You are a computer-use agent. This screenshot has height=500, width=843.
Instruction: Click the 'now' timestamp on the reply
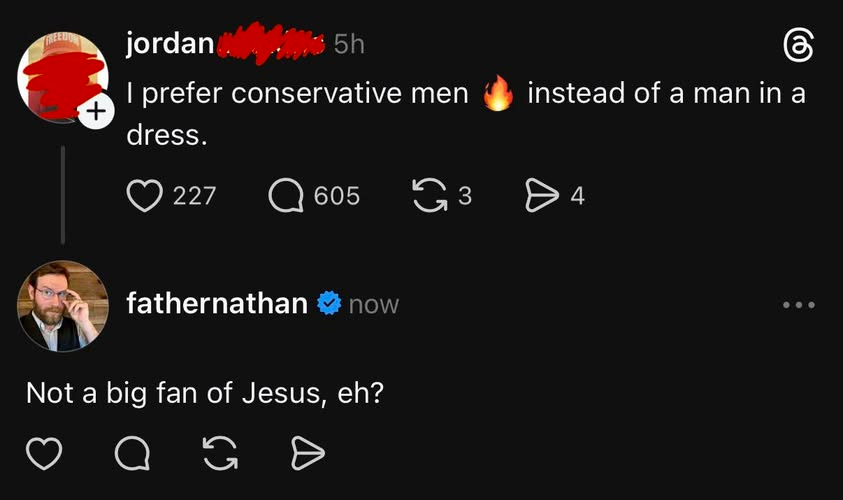click(x=373, y=304)
